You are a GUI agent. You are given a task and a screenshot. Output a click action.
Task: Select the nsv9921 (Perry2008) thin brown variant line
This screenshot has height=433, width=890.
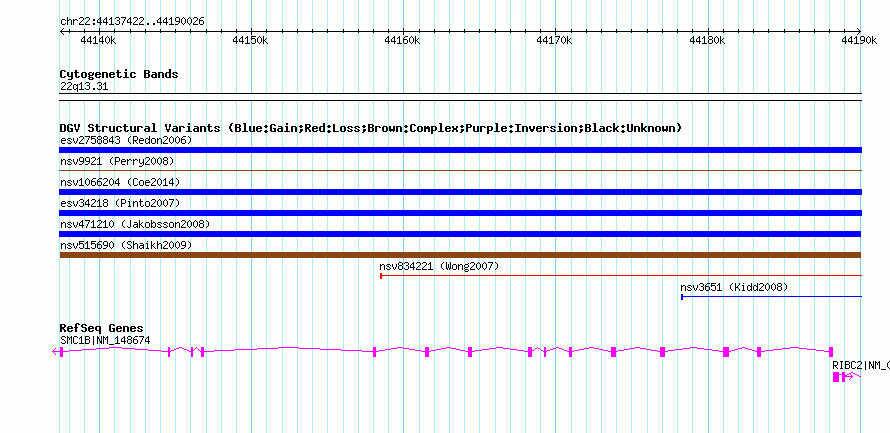(x=460, y=170)
